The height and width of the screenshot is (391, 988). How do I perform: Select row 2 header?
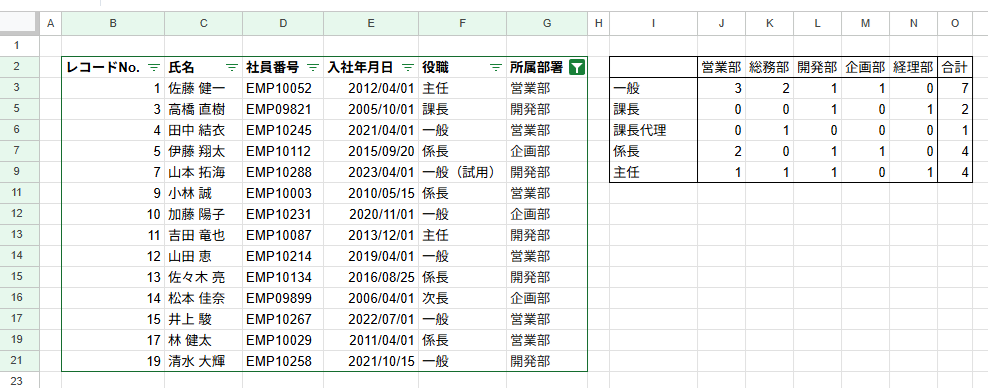coord(20,67)
